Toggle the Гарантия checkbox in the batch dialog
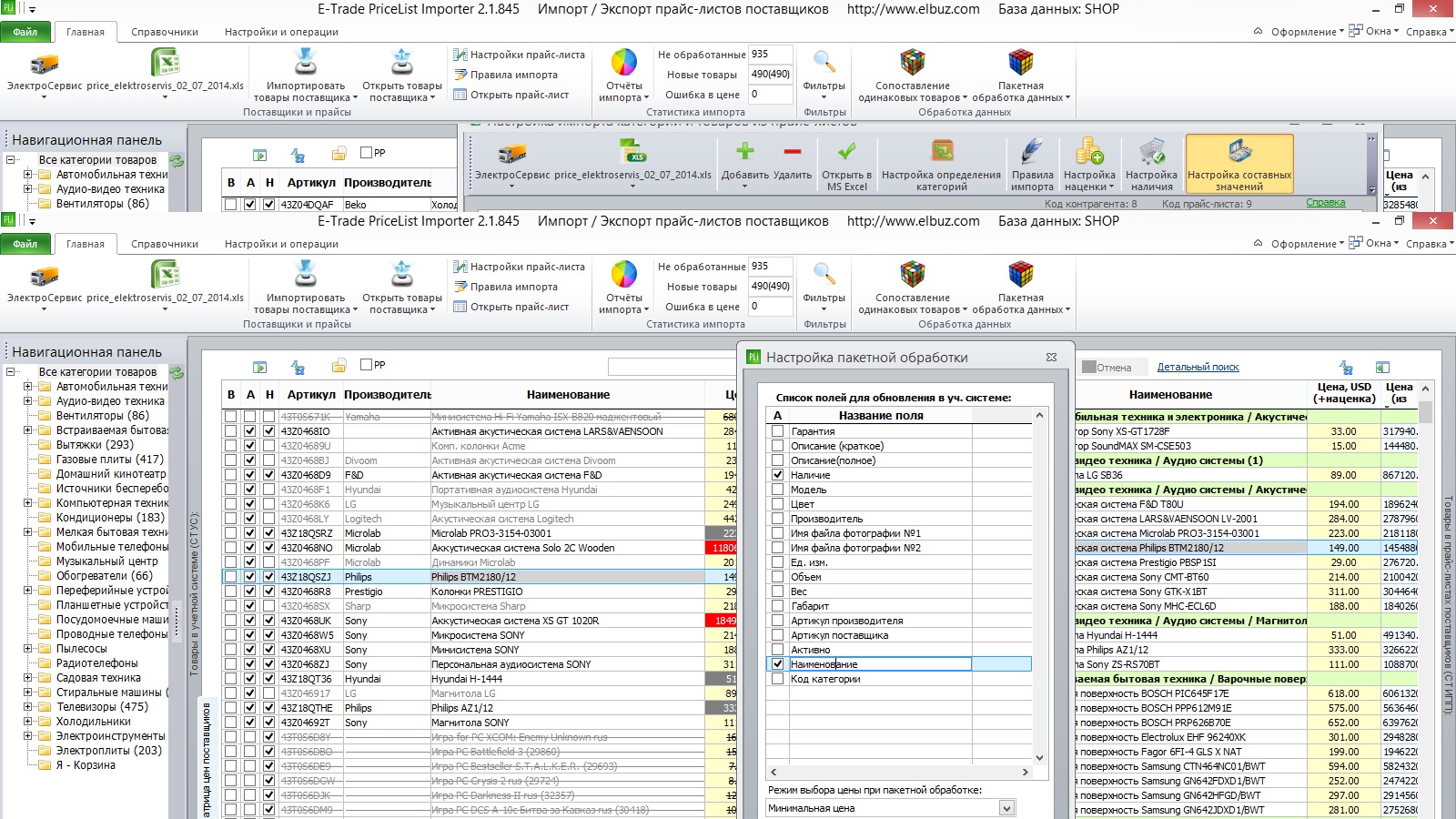Image resolution: width=1456 pixels, height=819 pixels. 777,431
